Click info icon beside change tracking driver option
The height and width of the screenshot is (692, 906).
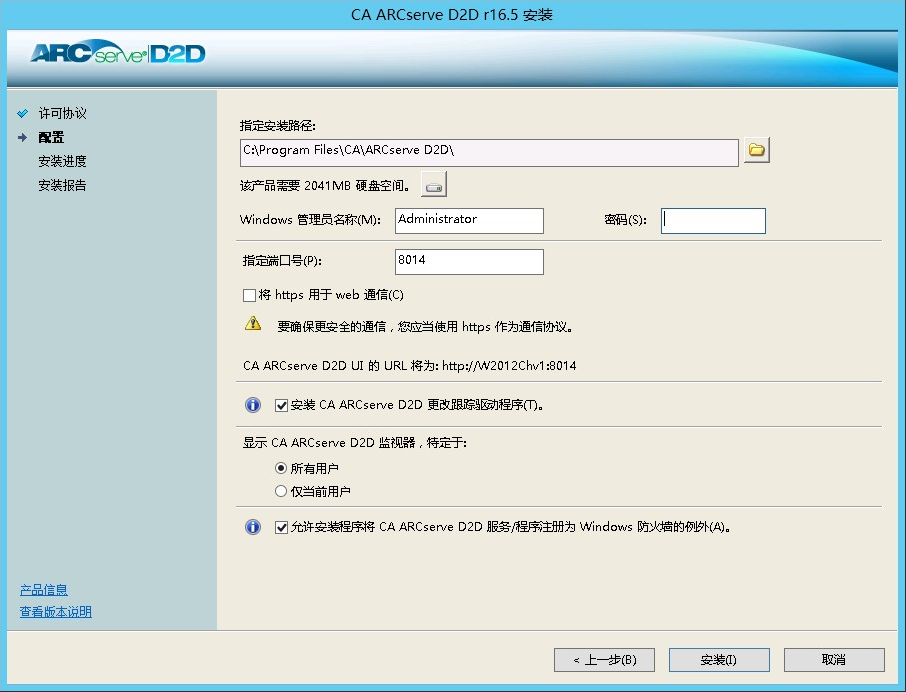(254, 405)
